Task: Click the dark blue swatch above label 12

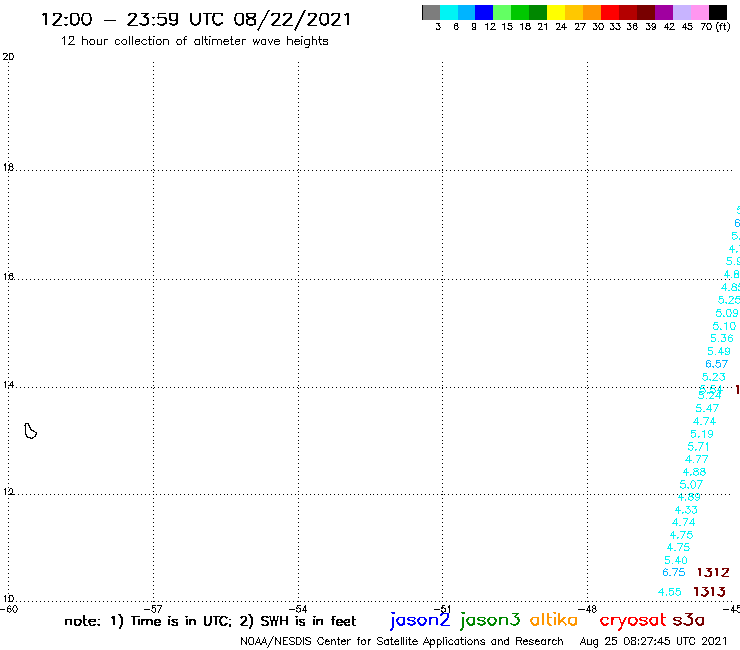Action: tap(485, 12)
